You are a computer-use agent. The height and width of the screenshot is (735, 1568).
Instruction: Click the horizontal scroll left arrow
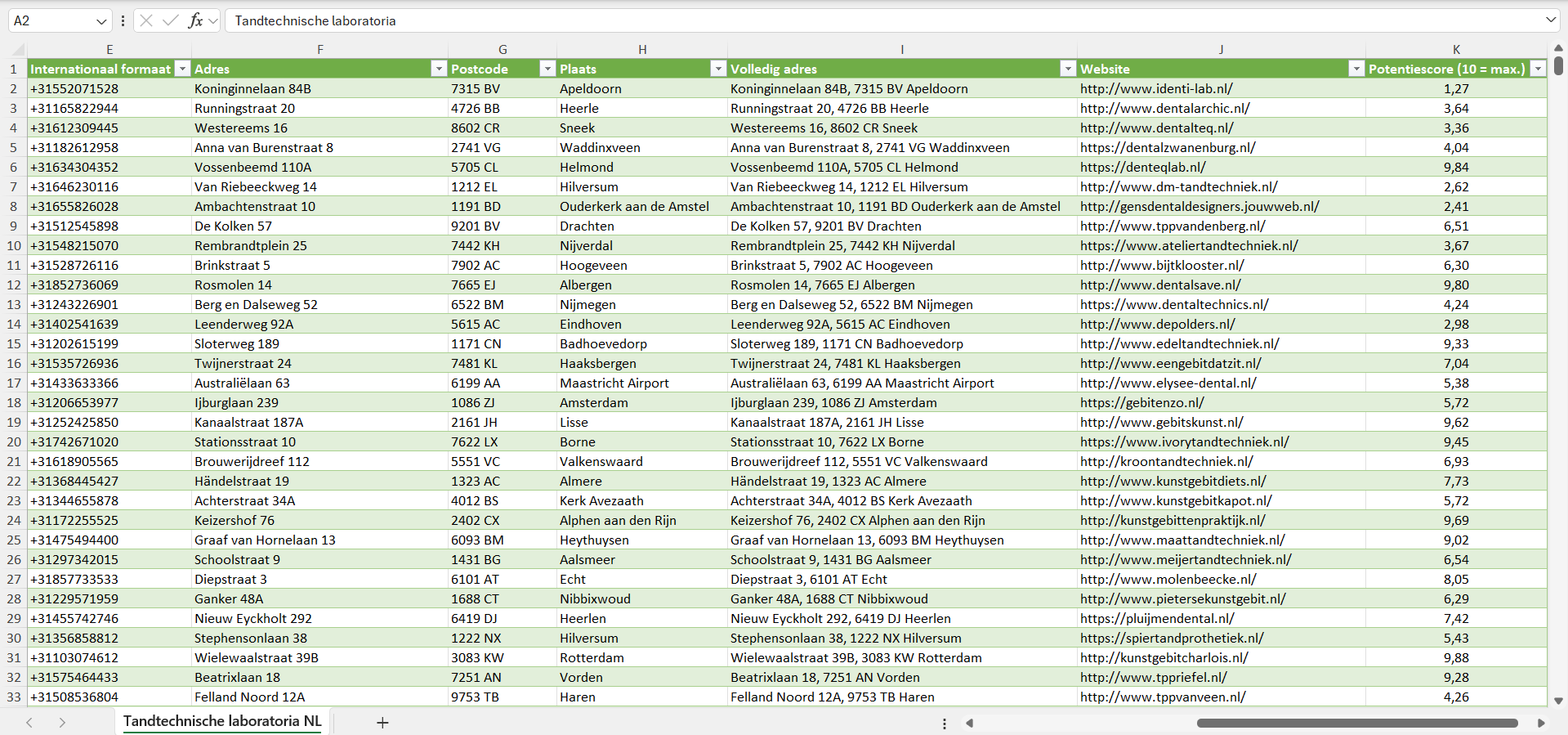click(x=970, y=723)
